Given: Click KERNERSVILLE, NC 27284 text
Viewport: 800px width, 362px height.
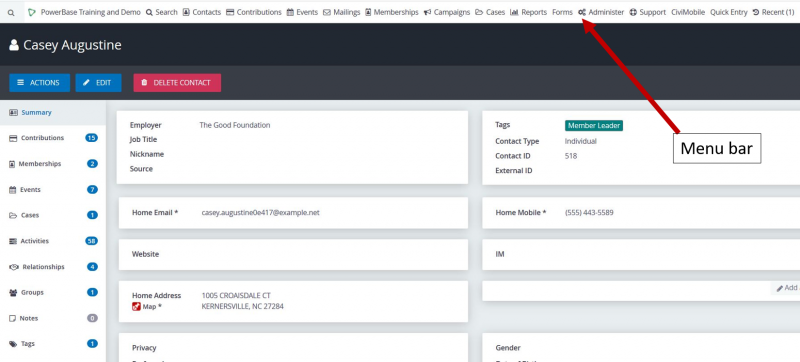Looking at the screenshot, I should (x=242, y=306).
